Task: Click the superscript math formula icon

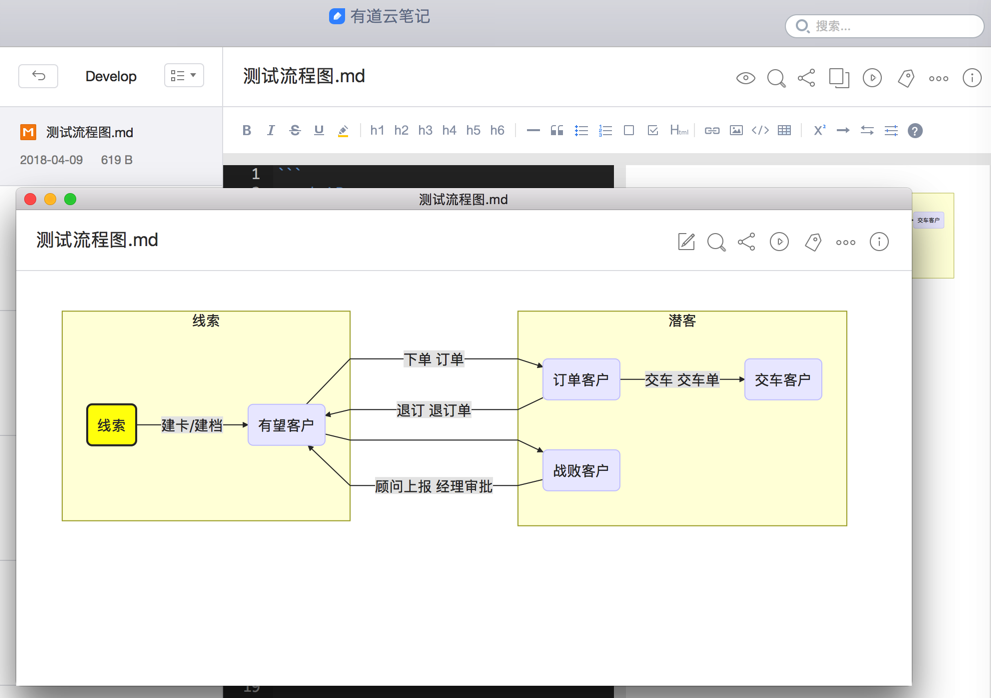Action: (820, 130)
